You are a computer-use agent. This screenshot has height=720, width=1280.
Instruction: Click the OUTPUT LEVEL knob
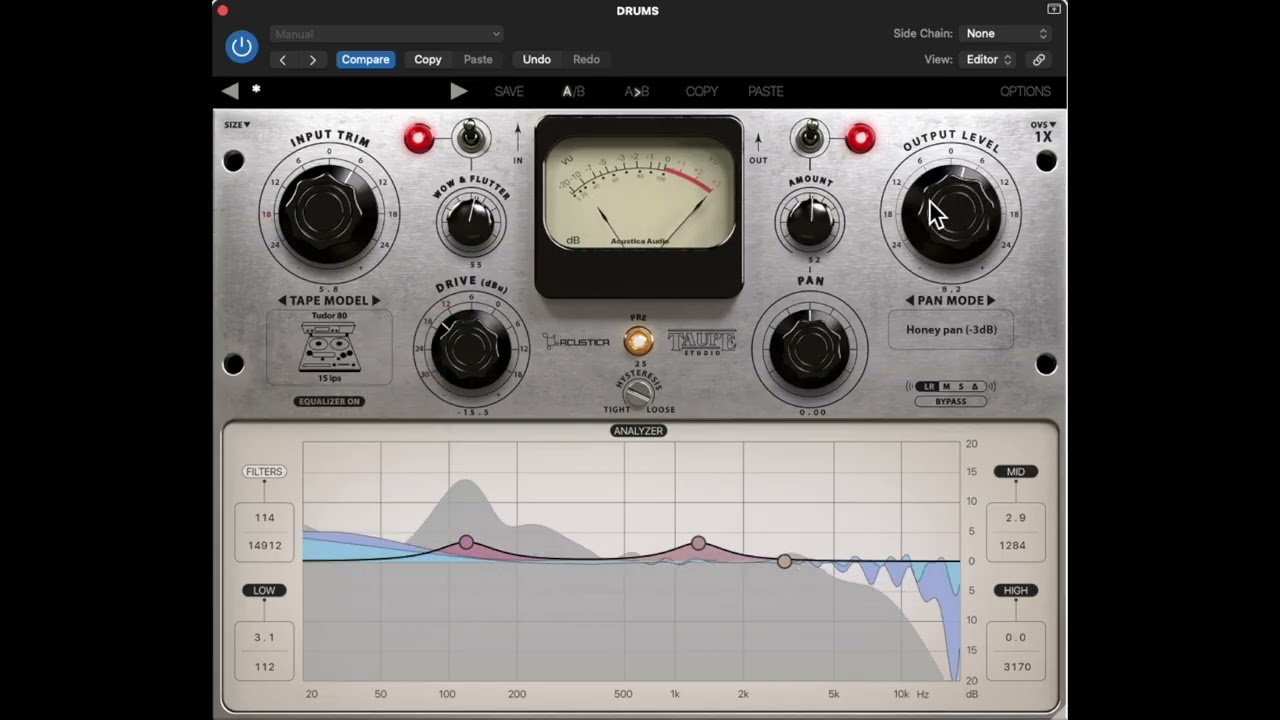click(951, 213)
